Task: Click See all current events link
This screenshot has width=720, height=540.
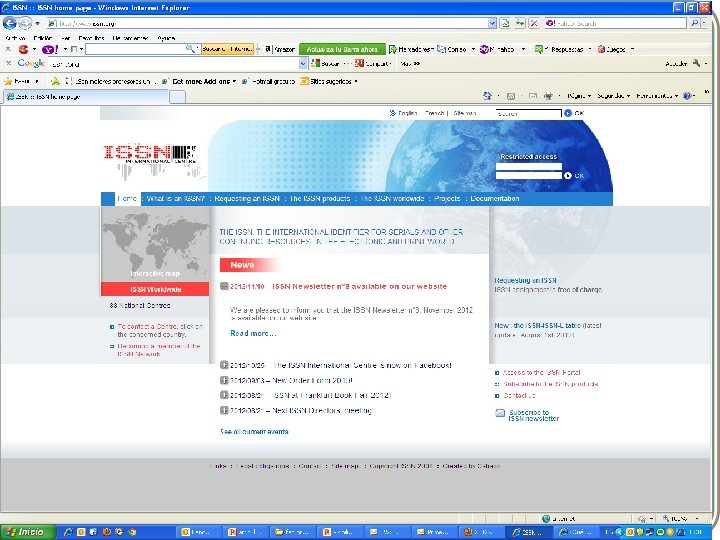Action: coord(254,432)
